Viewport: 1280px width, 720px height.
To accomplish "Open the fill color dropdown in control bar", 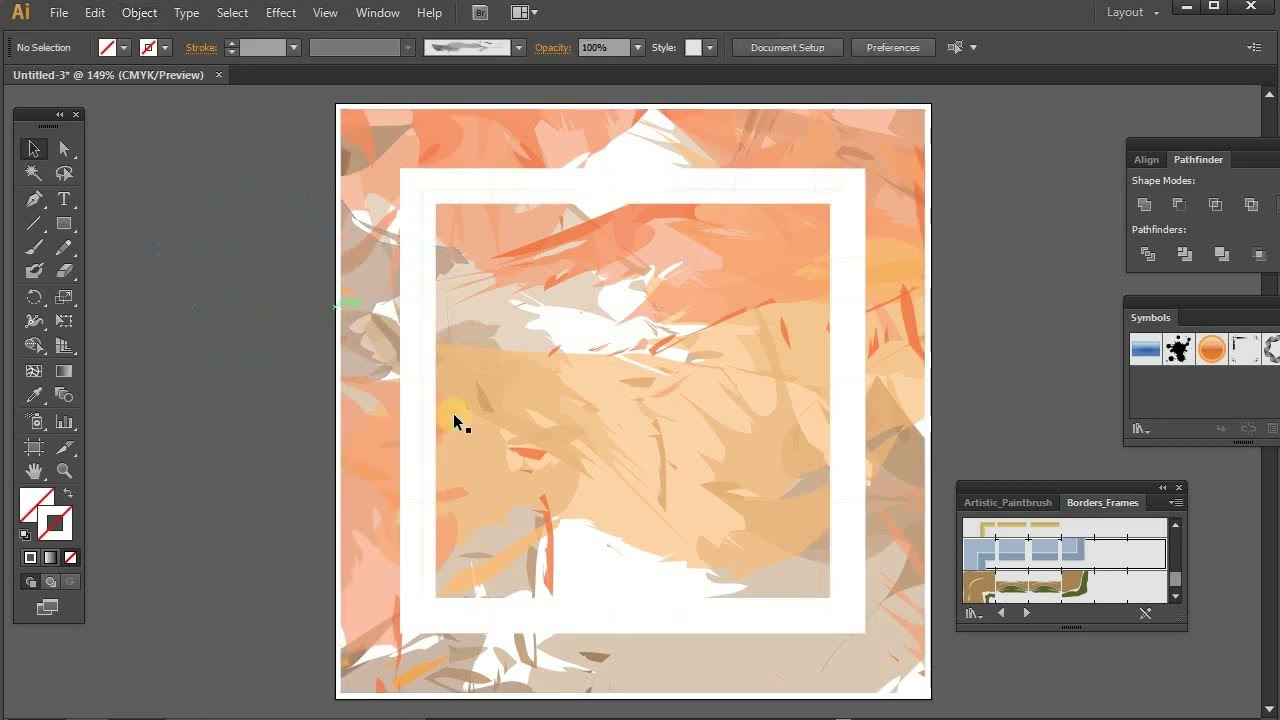I will (125, 47).
